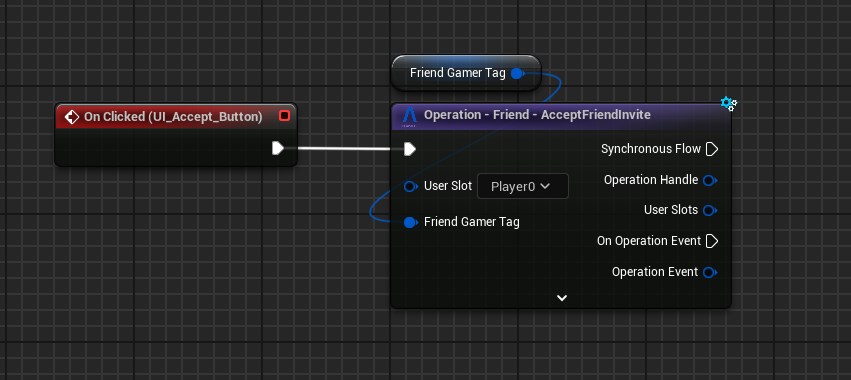Click the Friend Gamer Tag variable node's output pin

point(518,73)
